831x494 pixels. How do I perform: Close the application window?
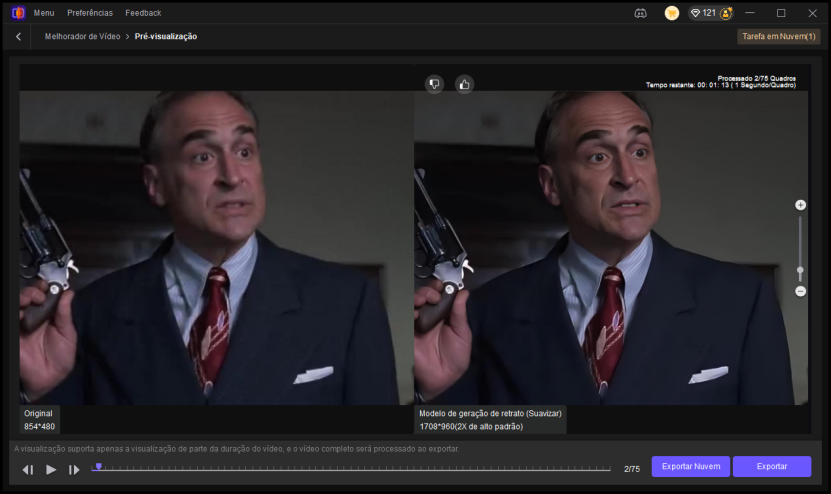812,13
